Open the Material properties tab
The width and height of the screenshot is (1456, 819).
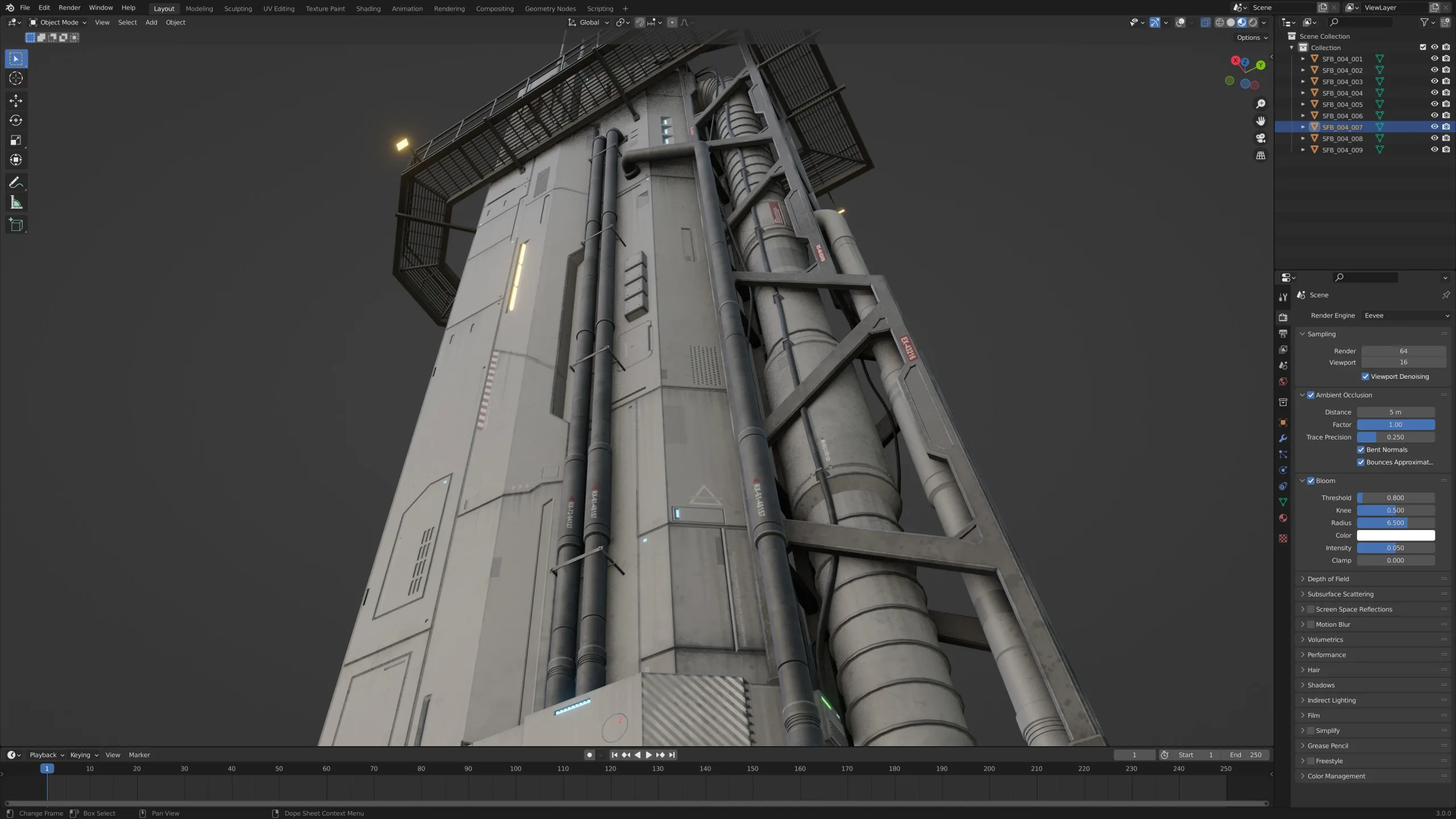point(1283,518)
